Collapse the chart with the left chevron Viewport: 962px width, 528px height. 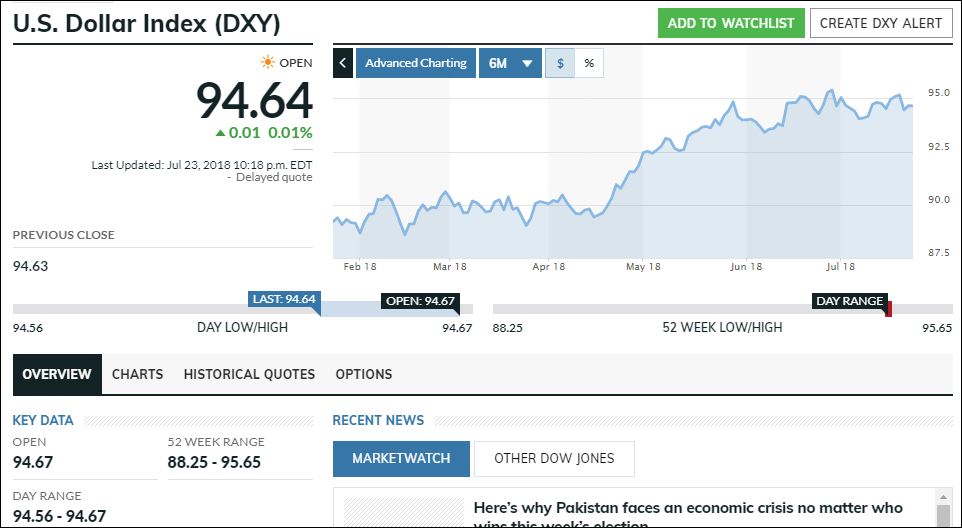343,63
